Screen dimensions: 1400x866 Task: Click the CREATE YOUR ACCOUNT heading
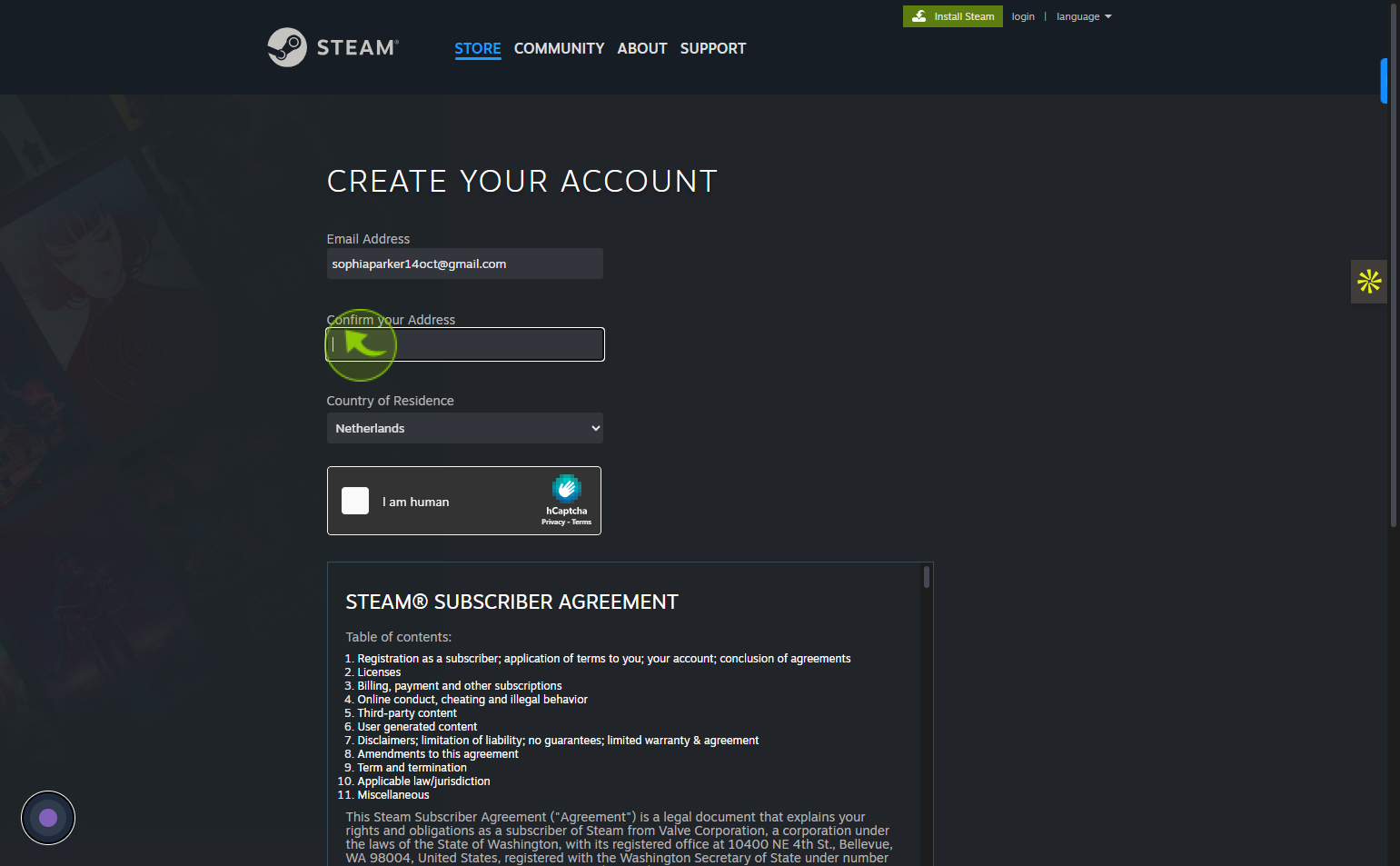522,181
